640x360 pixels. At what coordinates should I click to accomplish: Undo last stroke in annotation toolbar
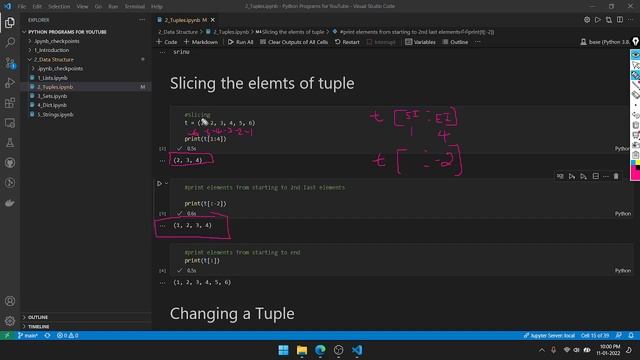tap(635, 115)
